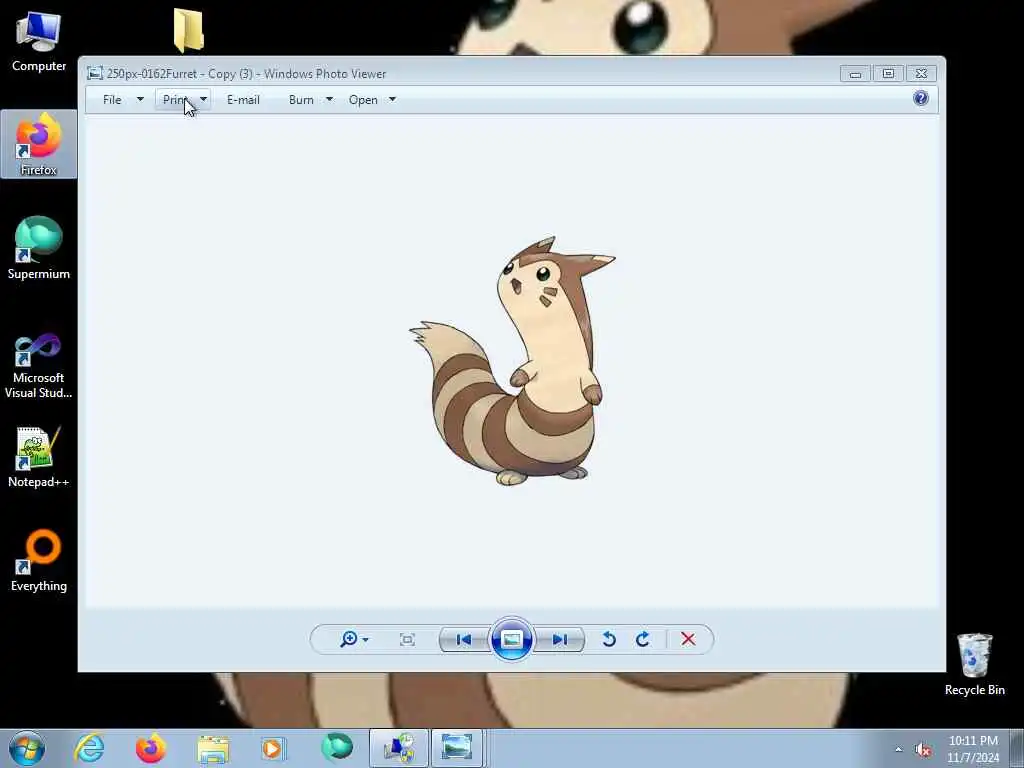
Task: Delete the picture with red X
Action: click(x=688, y=639)
